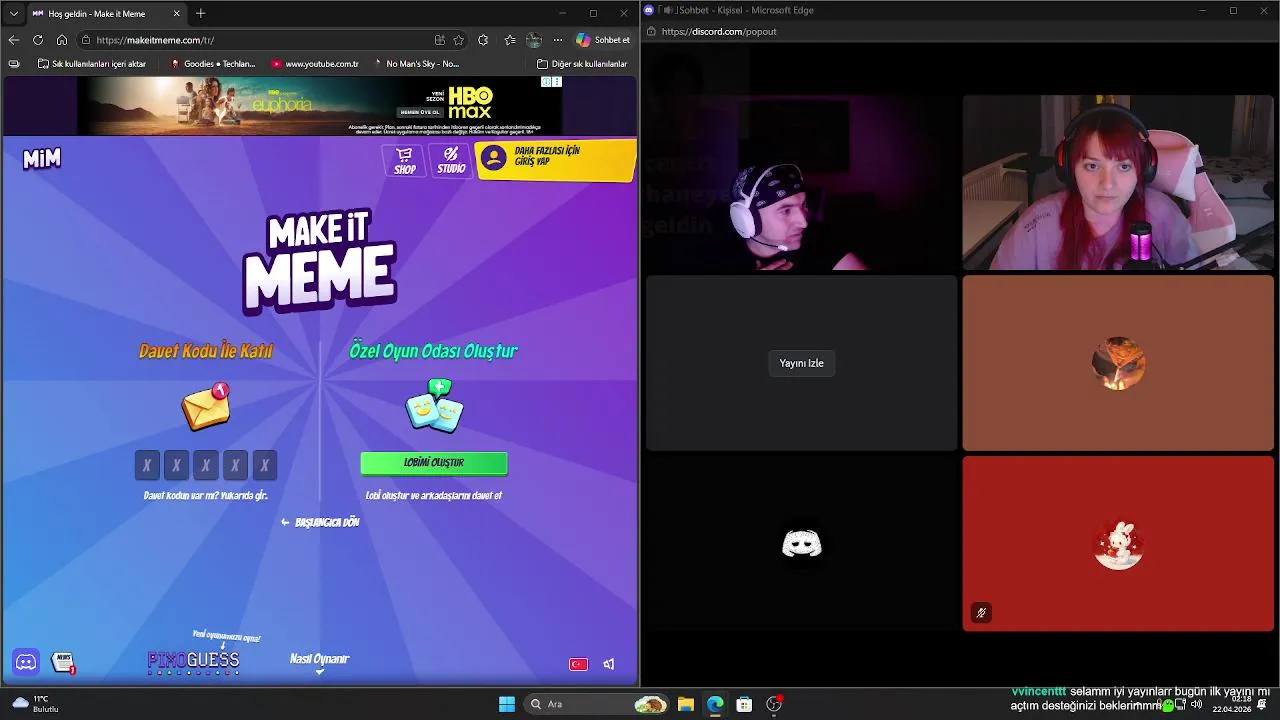The height and width of the screenshot is (720, 1280).
Task: Open browser extensions puzzle icon
Action: click(483, 40)
